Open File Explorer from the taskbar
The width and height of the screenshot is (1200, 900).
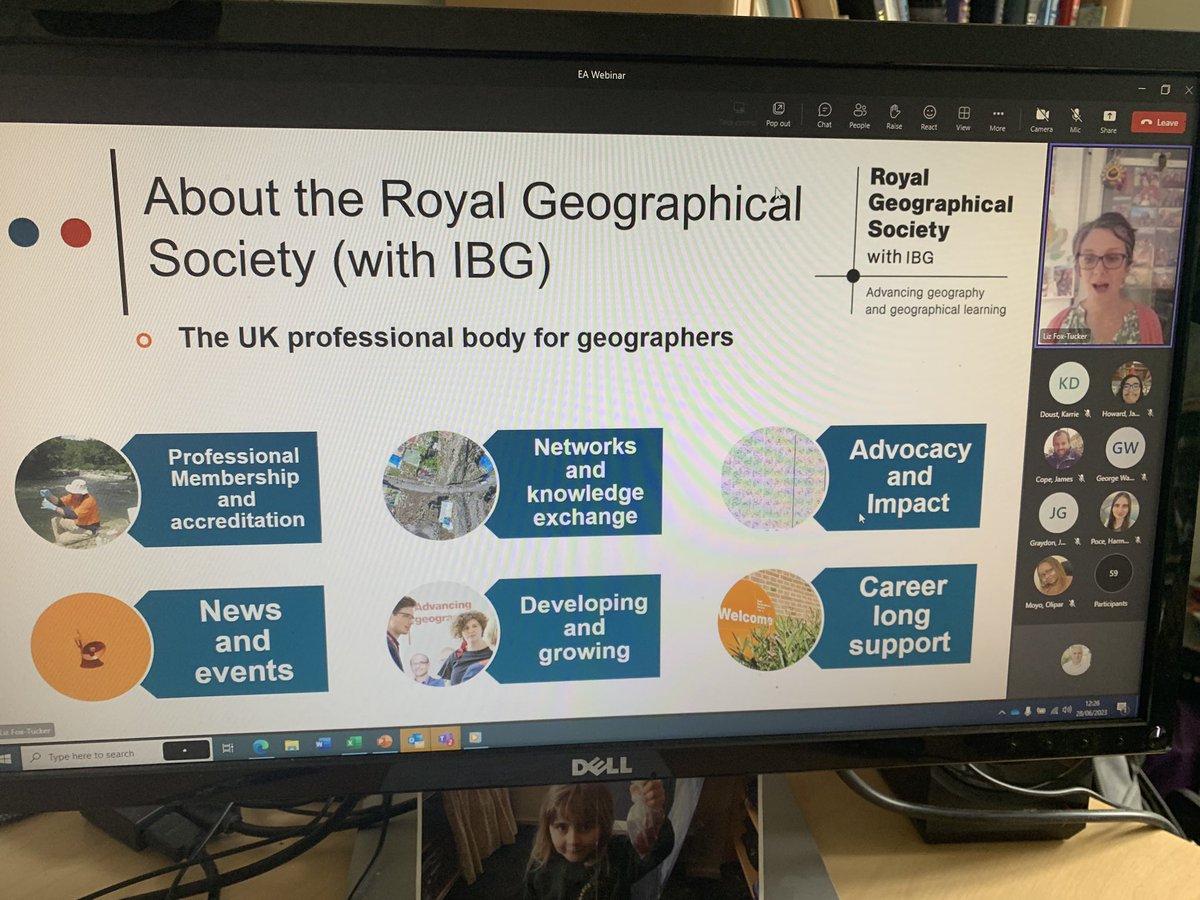pyautogui.click(x=291, y=744)
